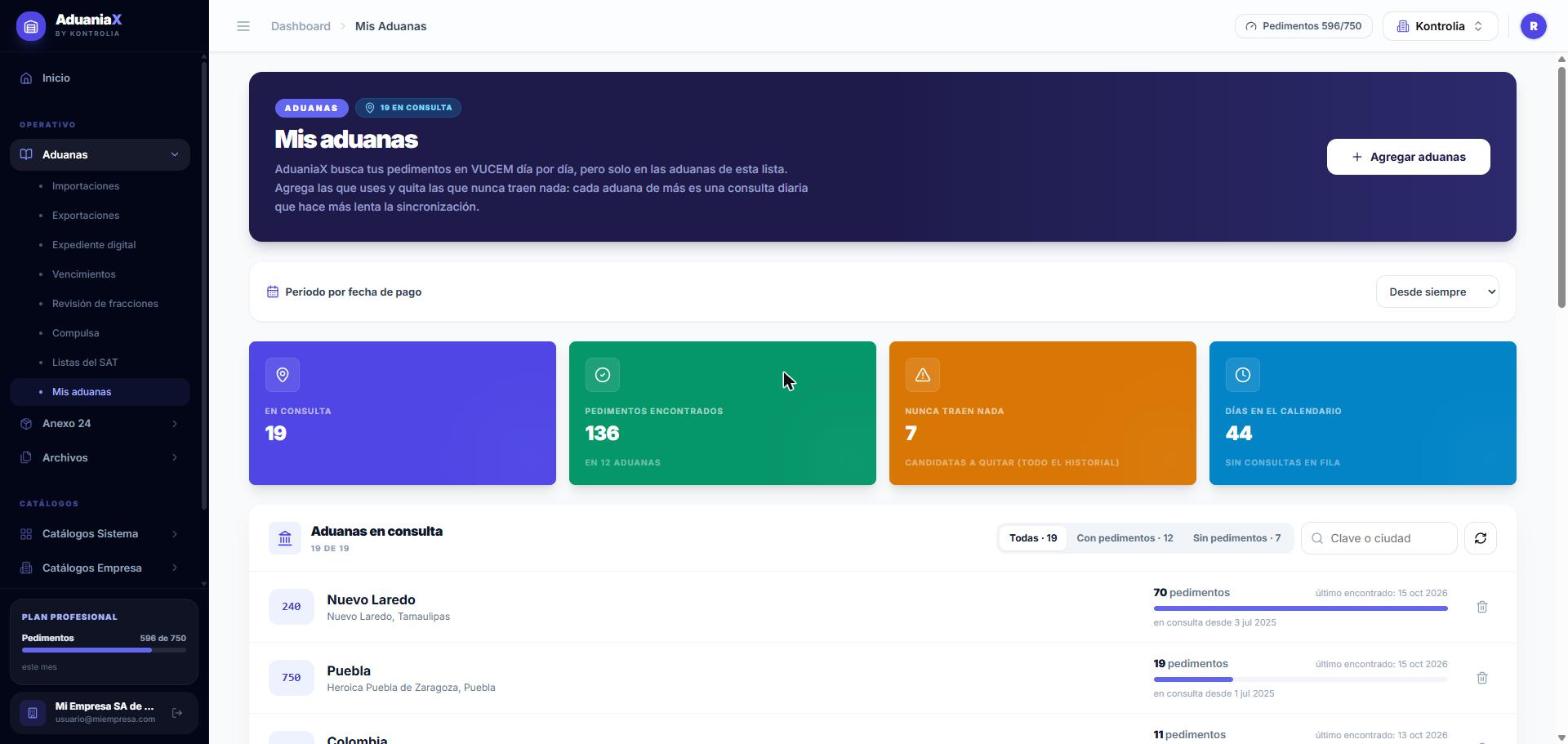The width and height of the screenshot is (1568, 744).
Task: Click the warning triangle icon in Nunca Traen Nada card
Action: point(922,375)
